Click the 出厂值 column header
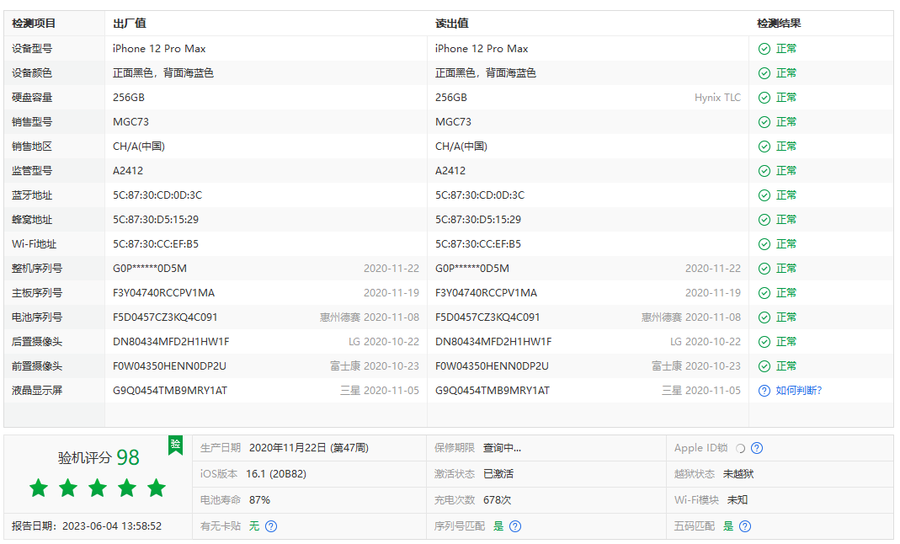 pyautogui.click(x=129, y=23)
